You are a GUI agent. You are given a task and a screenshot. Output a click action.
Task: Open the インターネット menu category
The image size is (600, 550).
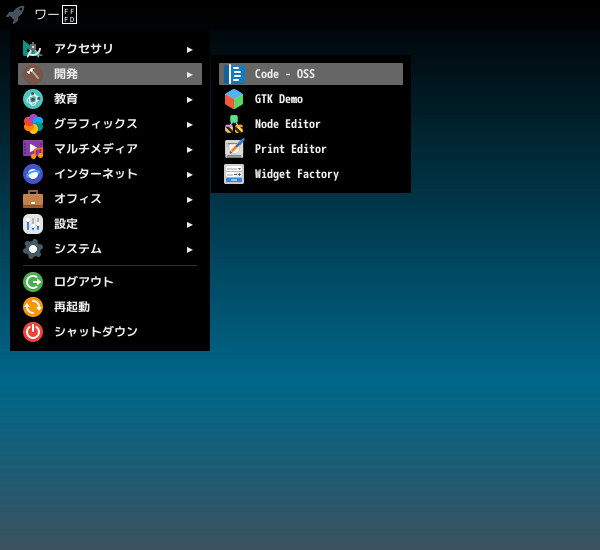click(96, 174)
